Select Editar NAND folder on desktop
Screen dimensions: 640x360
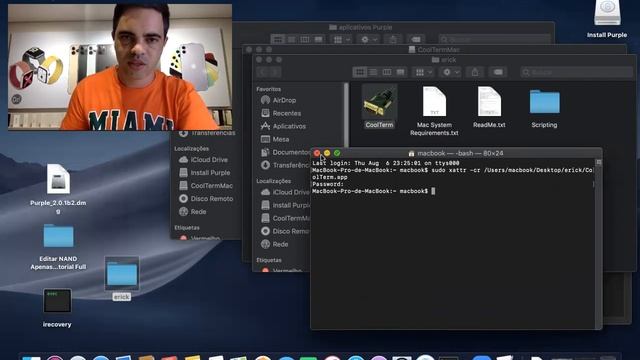(x=58, y=247)
